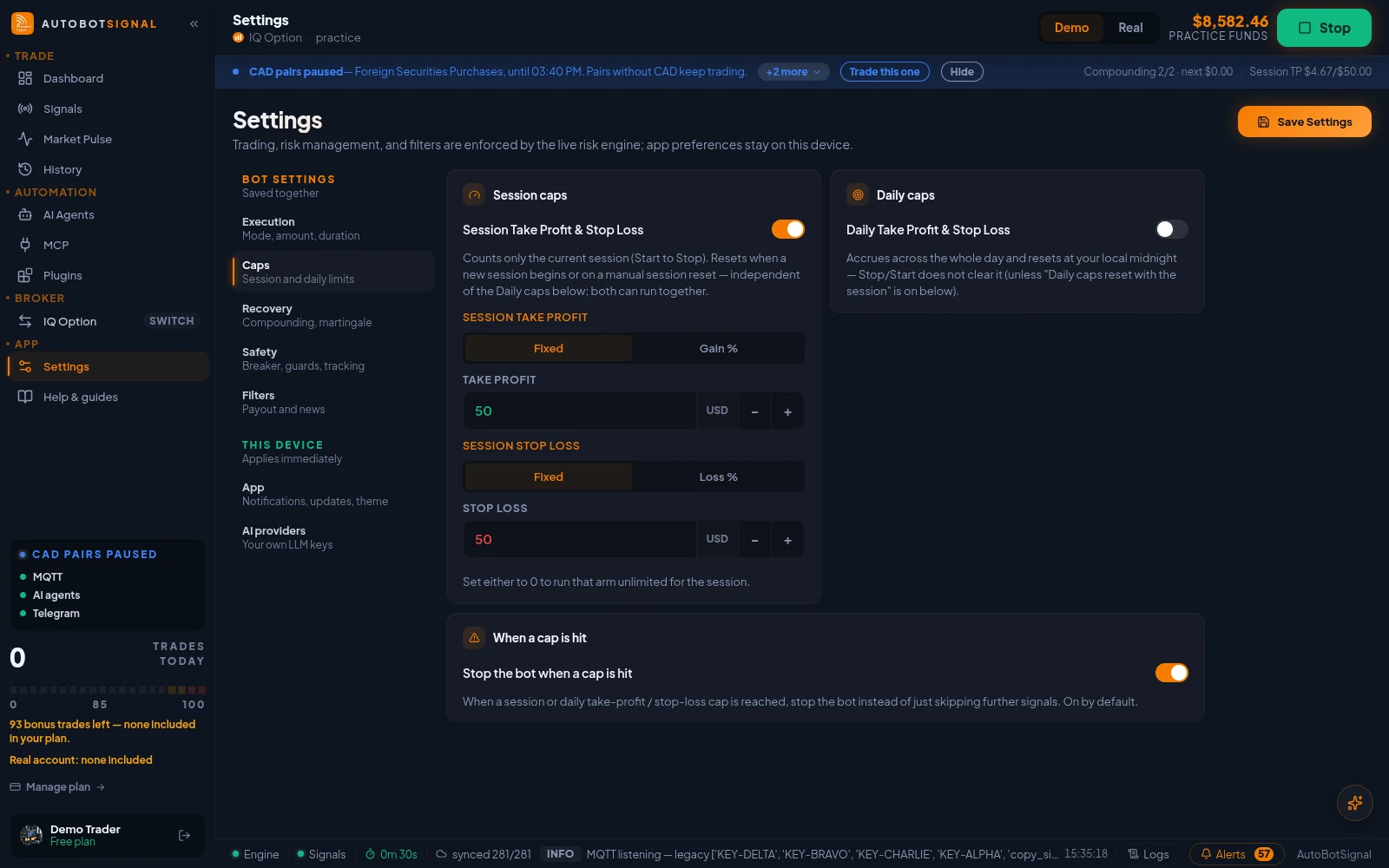Click the Save Settings button
Viewport: 1389px width, 868px height.
(x=1304, y=122)
